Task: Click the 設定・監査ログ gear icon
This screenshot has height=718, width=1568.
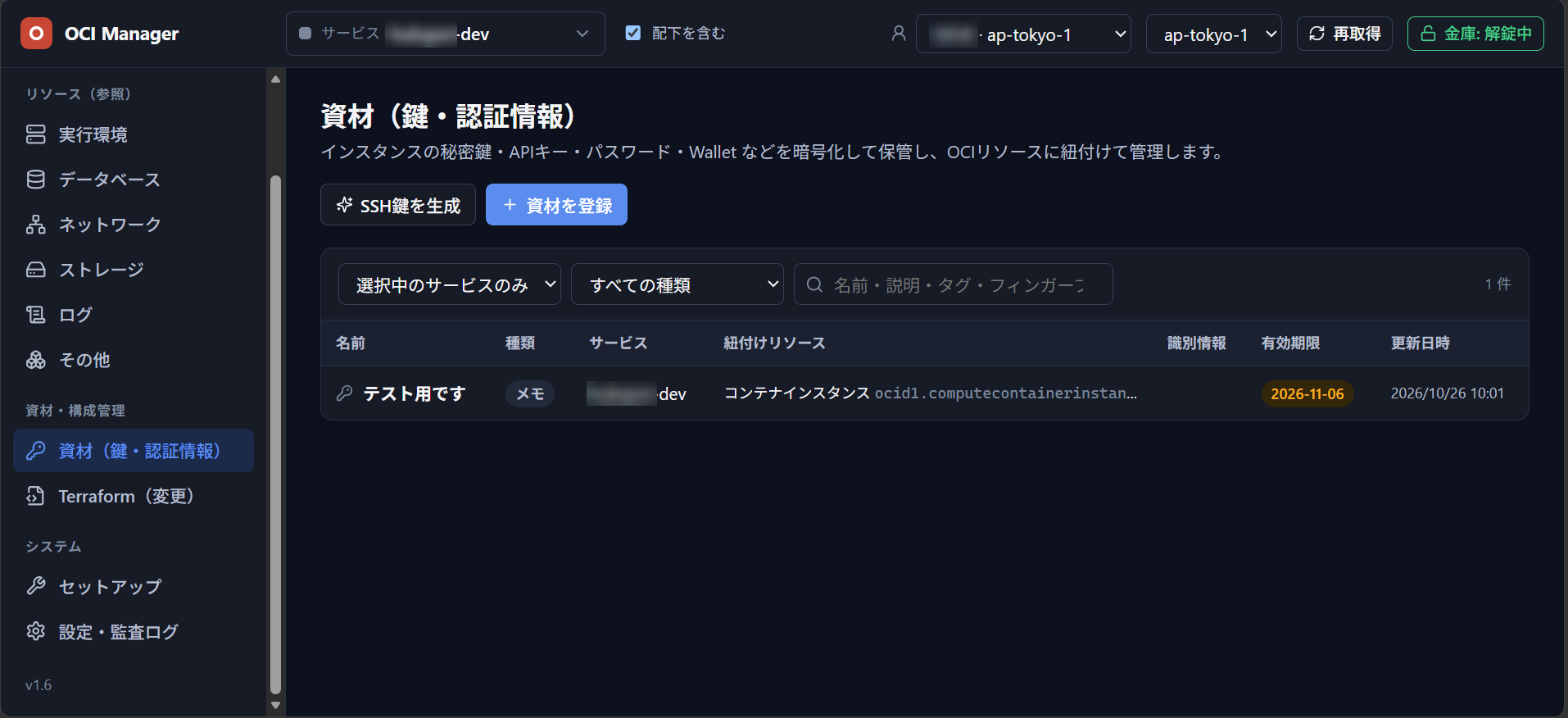Action: pyautogui.click(x=36, y=631)
